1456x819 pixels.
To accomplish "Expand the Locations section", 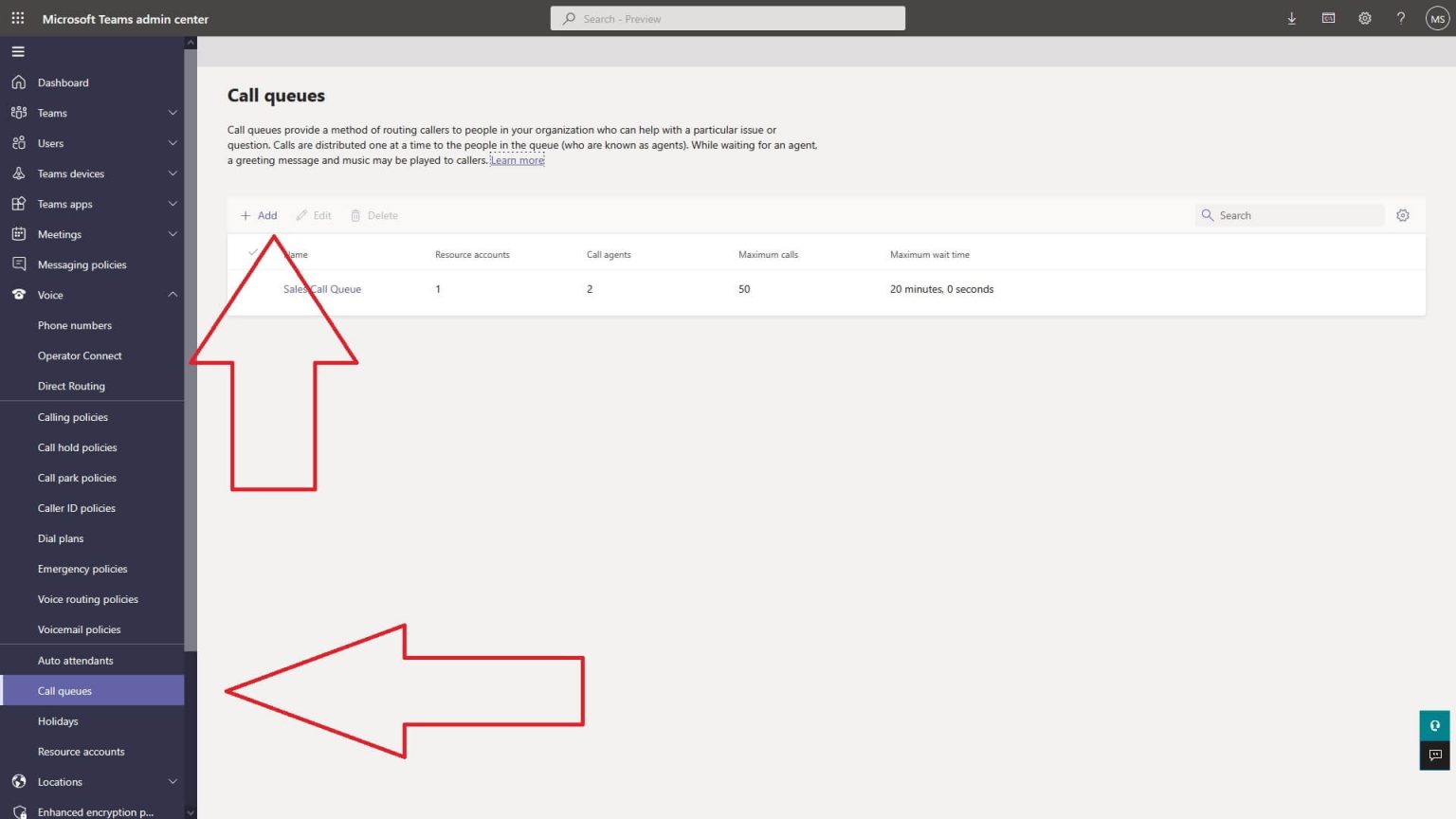I will click(172, 781).
